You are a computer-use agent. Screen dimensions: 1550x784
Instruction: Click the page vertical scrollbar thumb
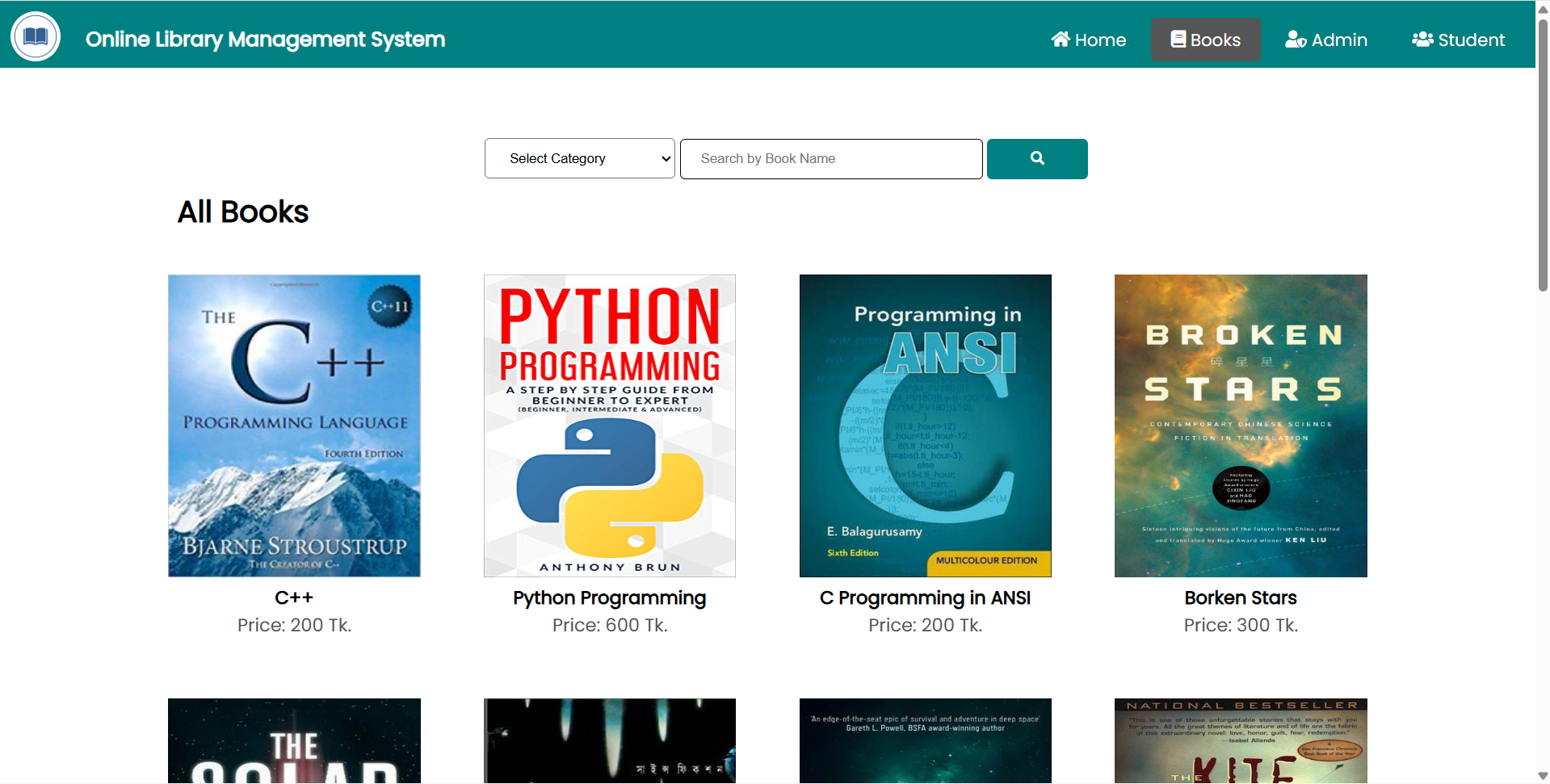coord(1543,153)
